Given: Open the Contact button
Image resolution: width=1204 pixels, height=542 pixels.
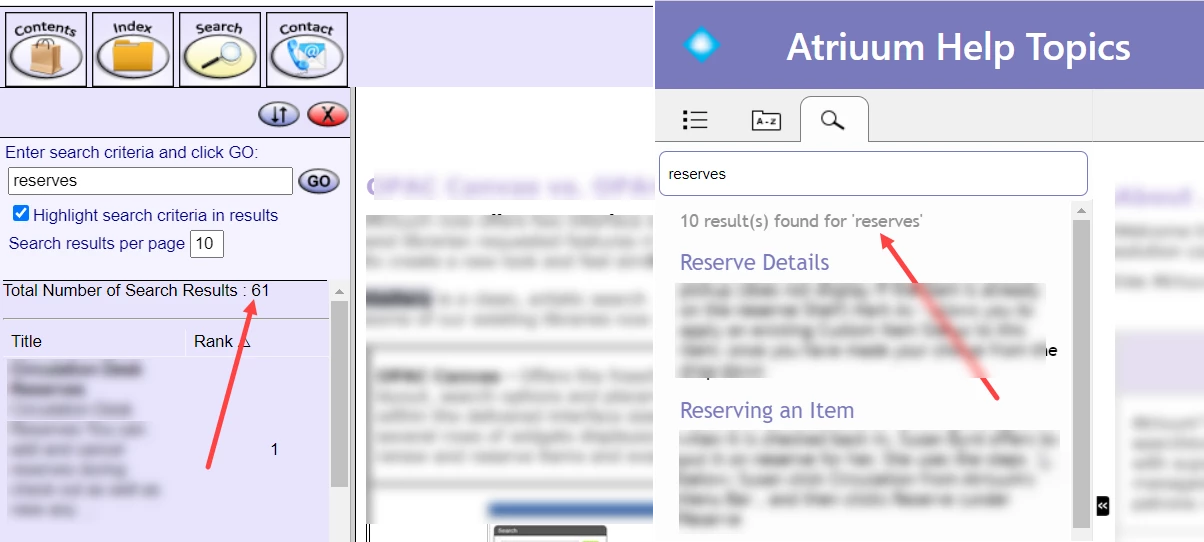Looking at the screenshot, I should [307, 50].
